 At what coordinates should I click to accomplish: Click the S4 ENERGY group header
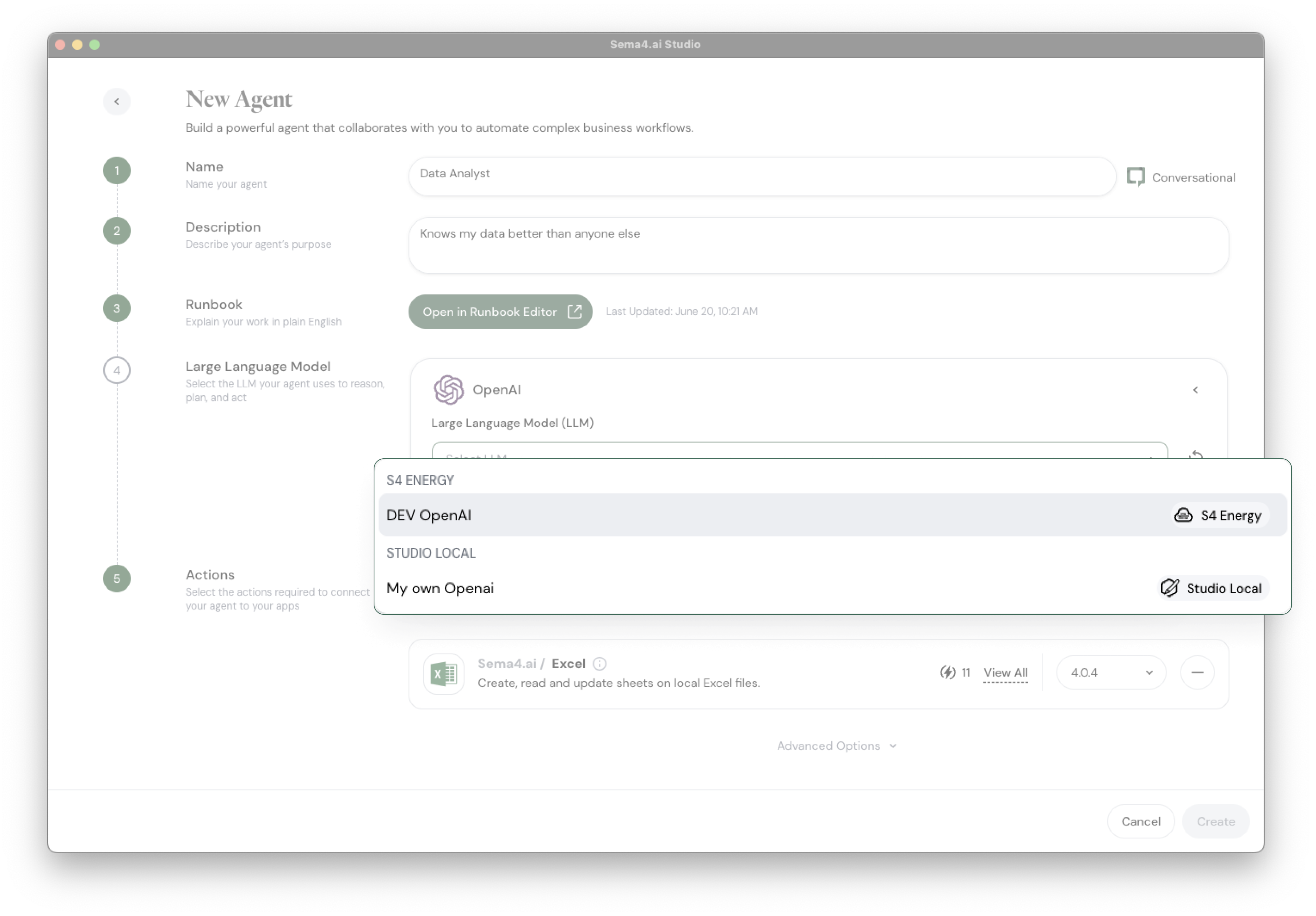(420, 480)
